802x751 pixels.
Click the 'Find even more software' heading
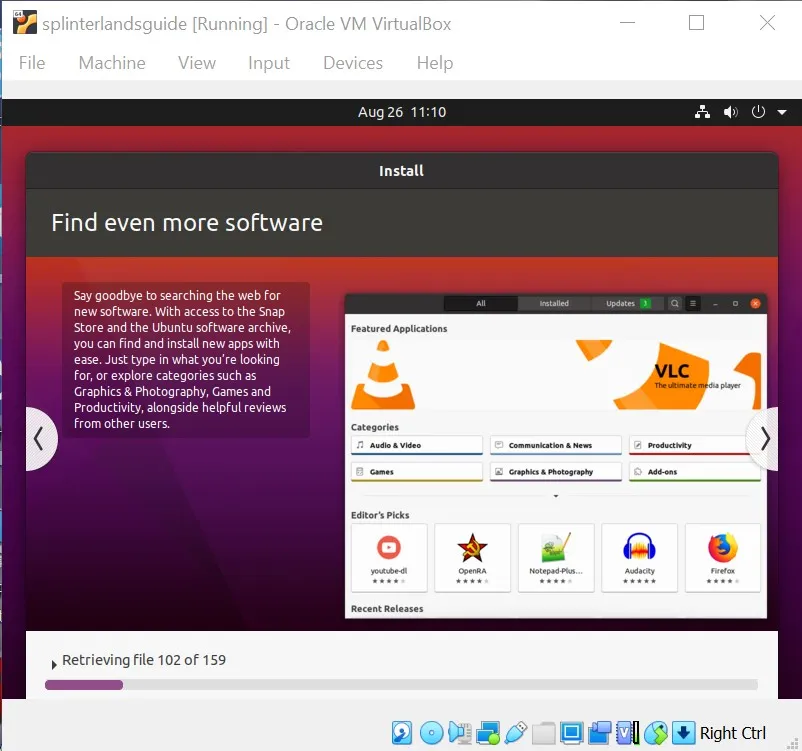coord(187,223)
